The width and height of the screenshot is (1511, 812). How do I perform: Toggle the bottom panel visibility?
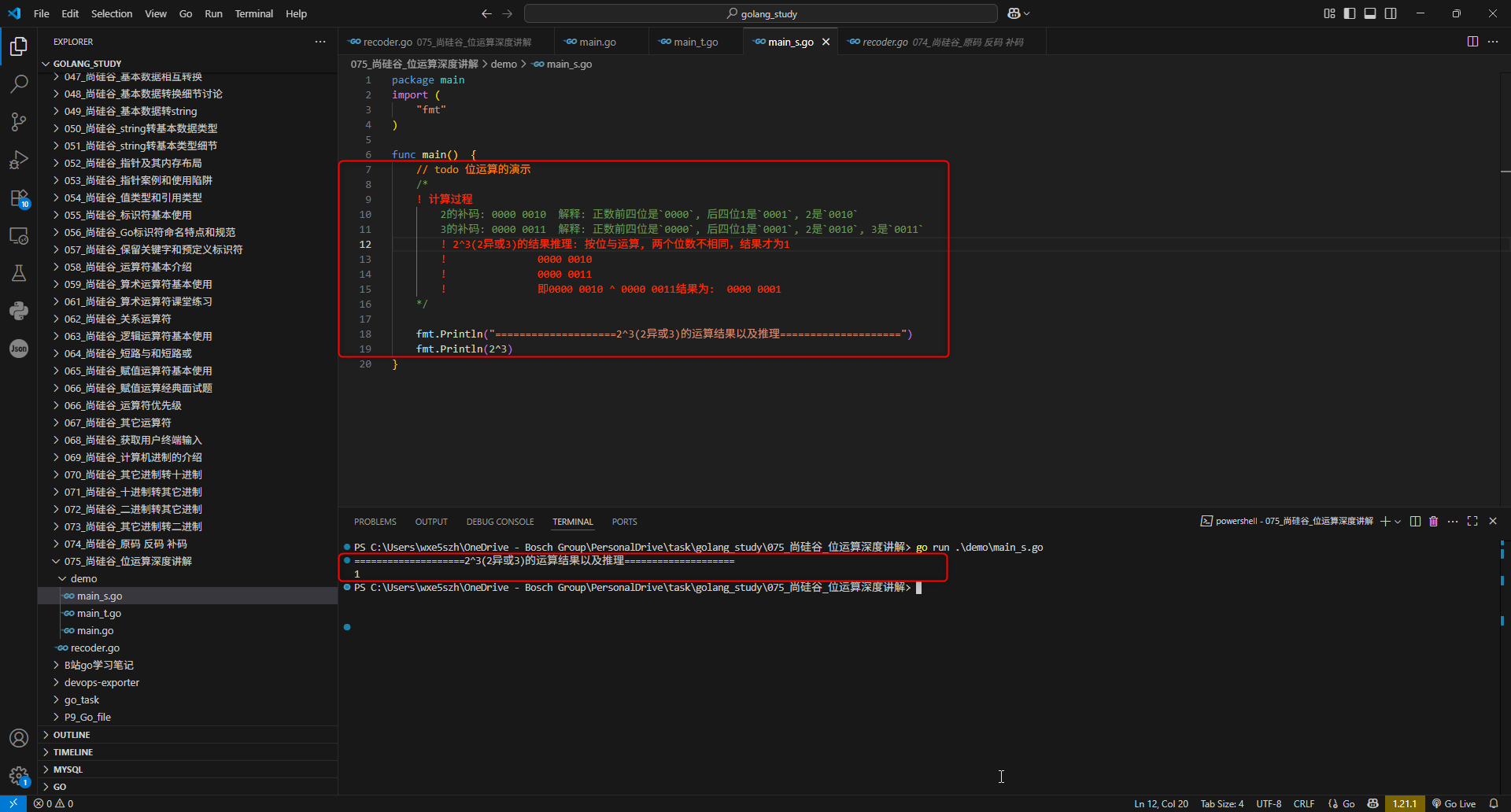[x=1370, y=13]
